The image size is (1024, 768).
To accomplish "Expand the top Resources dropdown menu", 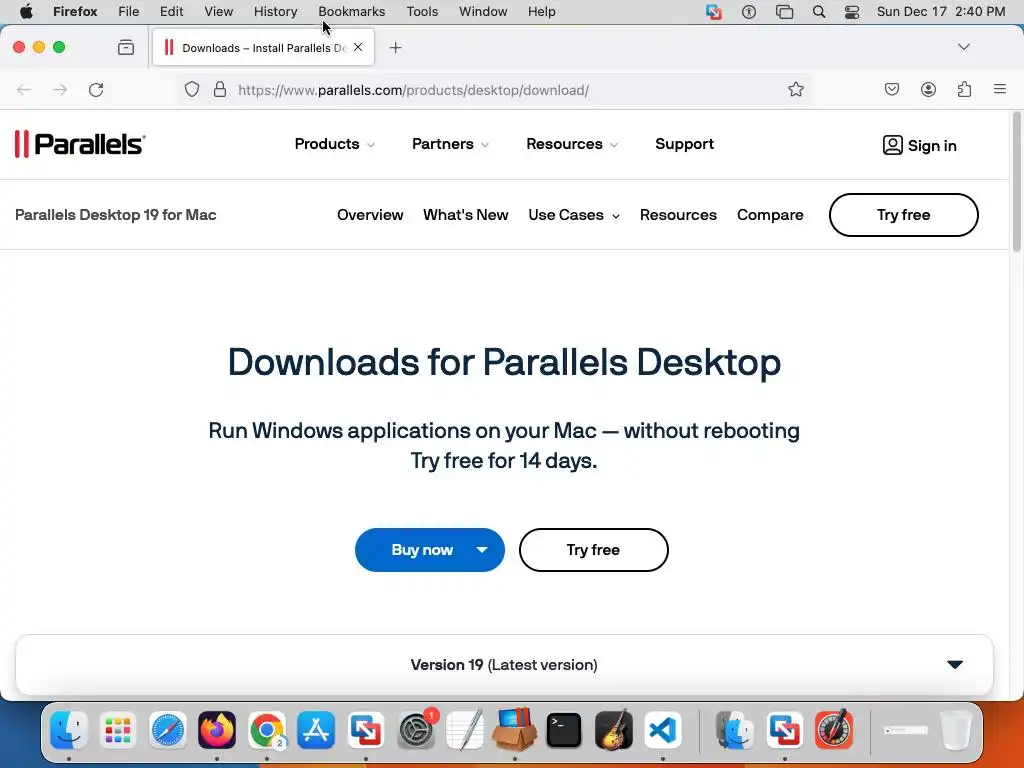I will click(572, 144).
